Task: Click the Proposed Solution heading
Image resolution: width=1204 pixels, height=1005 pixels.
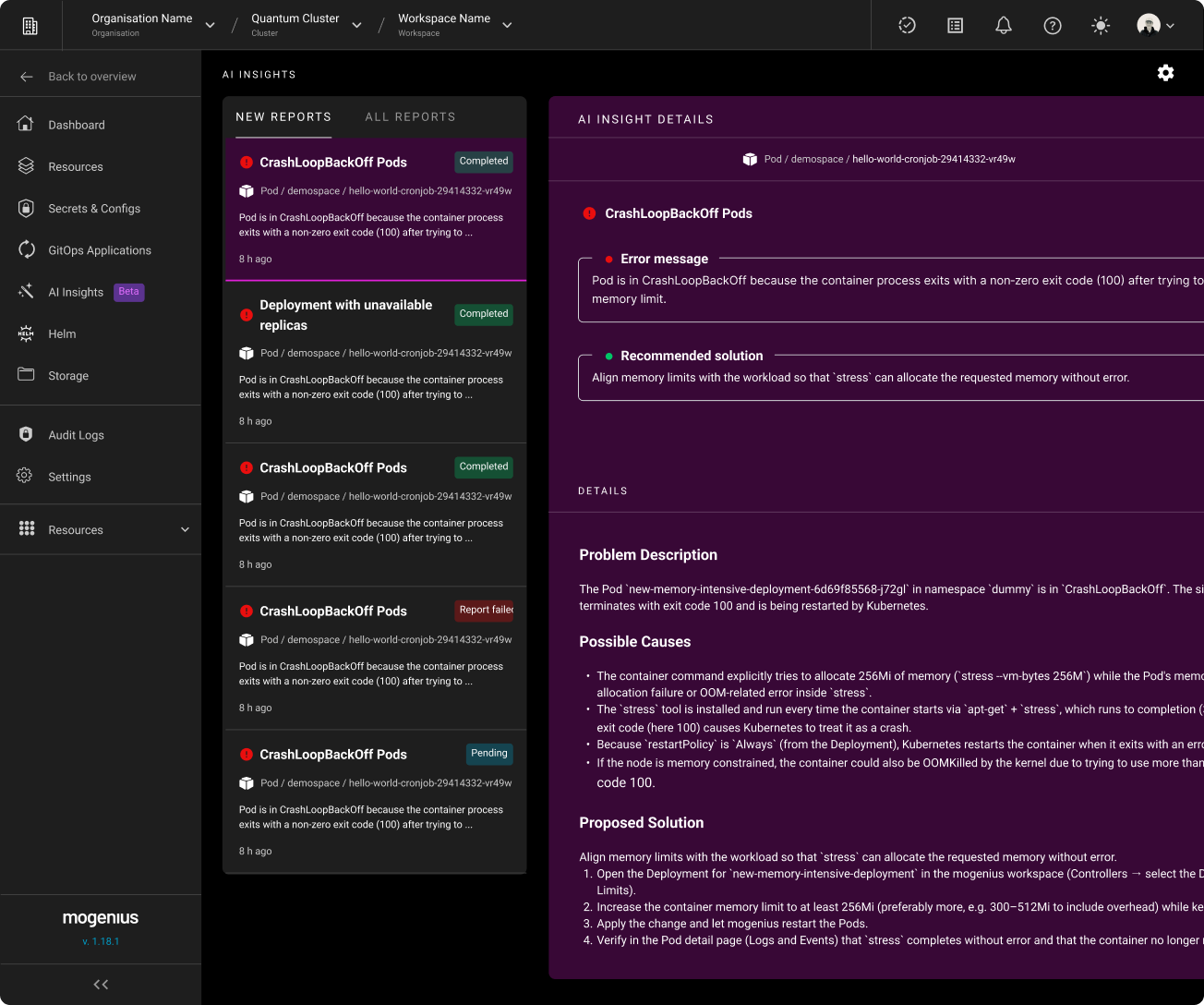Action: point(642,823)
